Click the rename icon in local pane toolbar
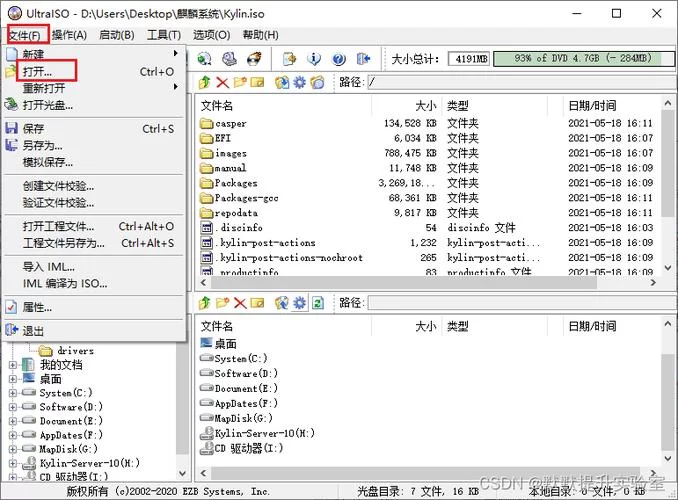The height and width of the screenshot is (500, 678). click(x=257, y=303)
